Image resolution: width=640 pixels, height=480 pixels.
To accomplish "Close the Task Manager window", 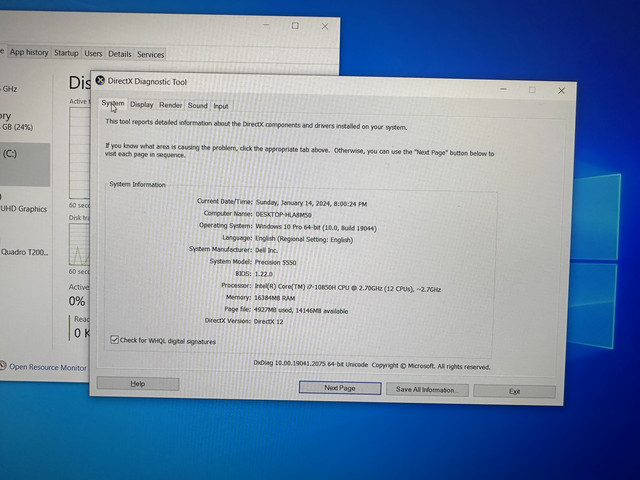I will (x=324, y=27).
